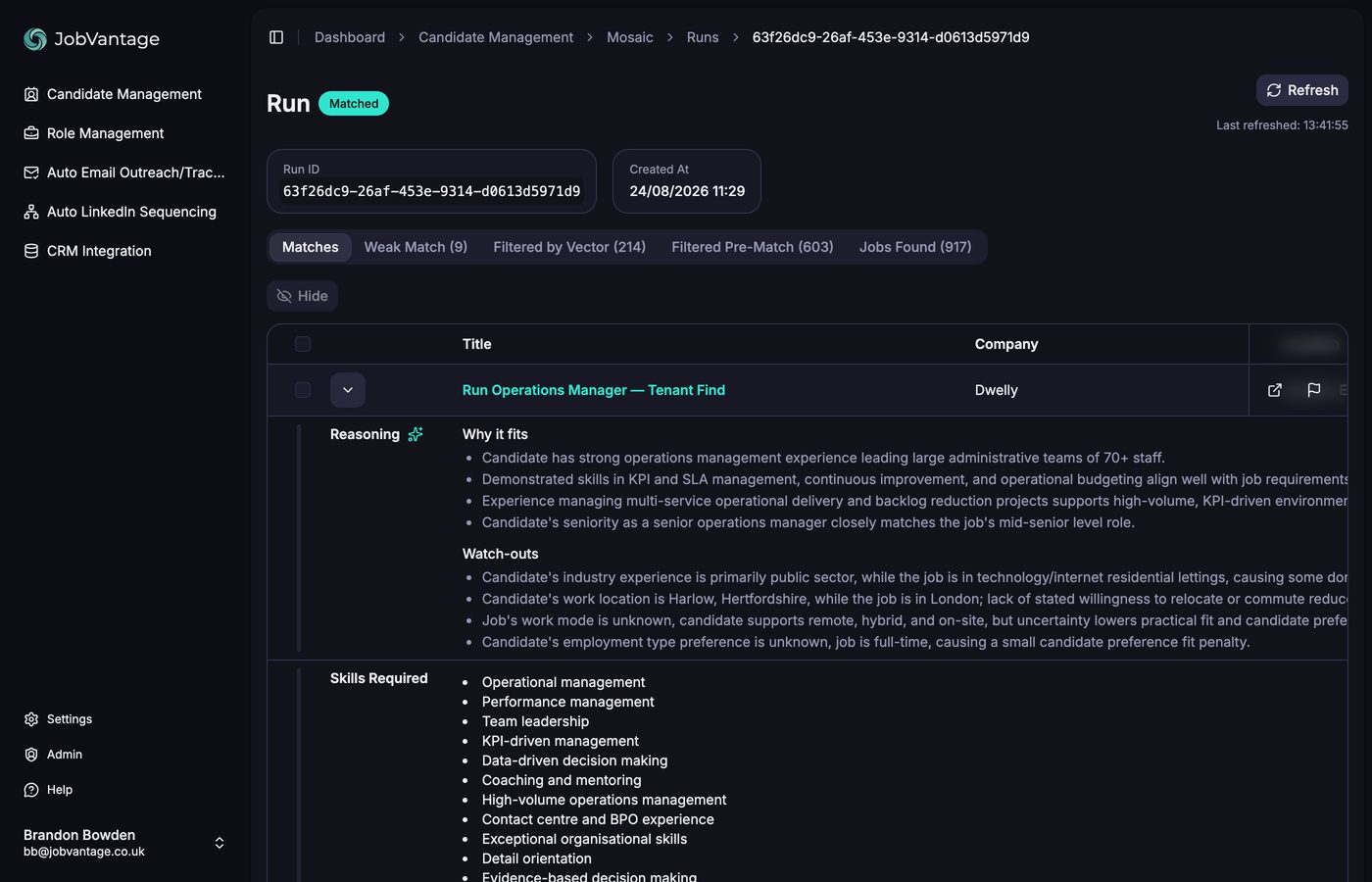Open Run Operations Manager — Tenant Find link
Image resolution: width=1372 pixels, height=882 pixels.
[x=594, y=390]
